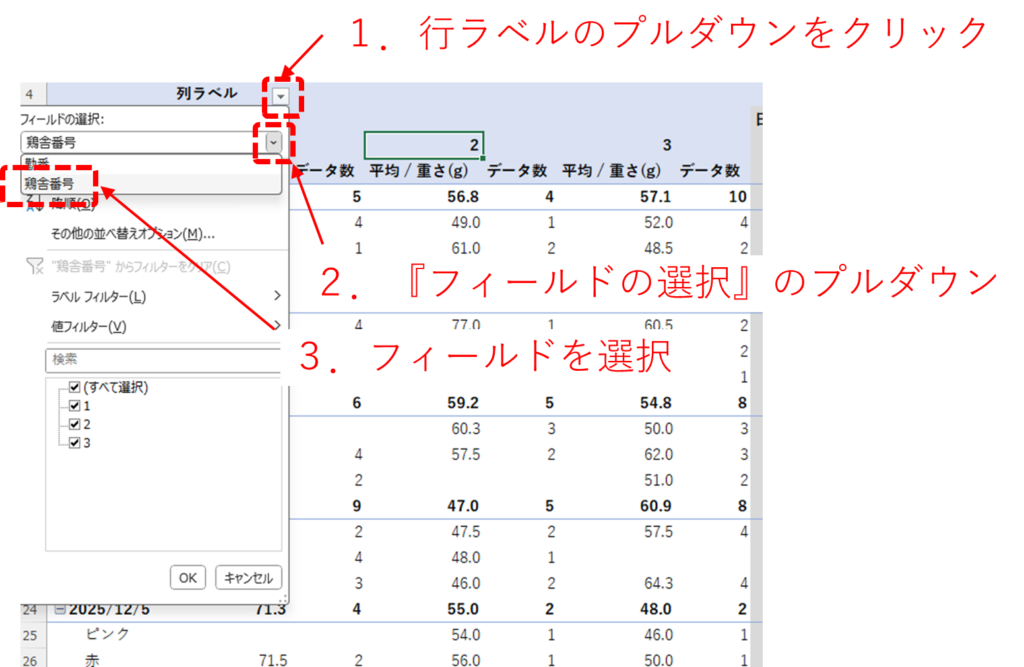Screen dimensions: 1024x667
Task: Select the ピンク row label cell
Action: tap(108, 635)
